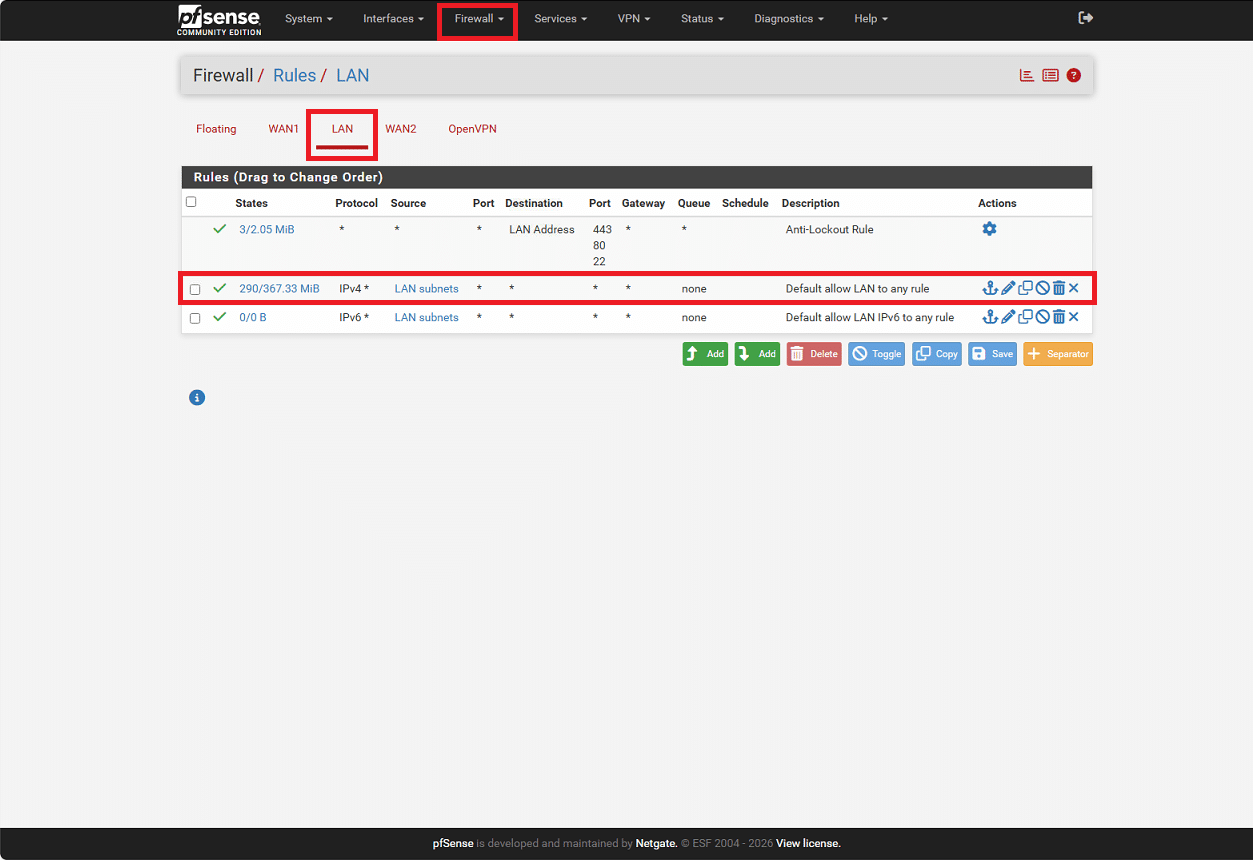This screenshot has width=1253, height=860.
Task: Toggle the select-all checkbox in table header
Action: [191, 202]
